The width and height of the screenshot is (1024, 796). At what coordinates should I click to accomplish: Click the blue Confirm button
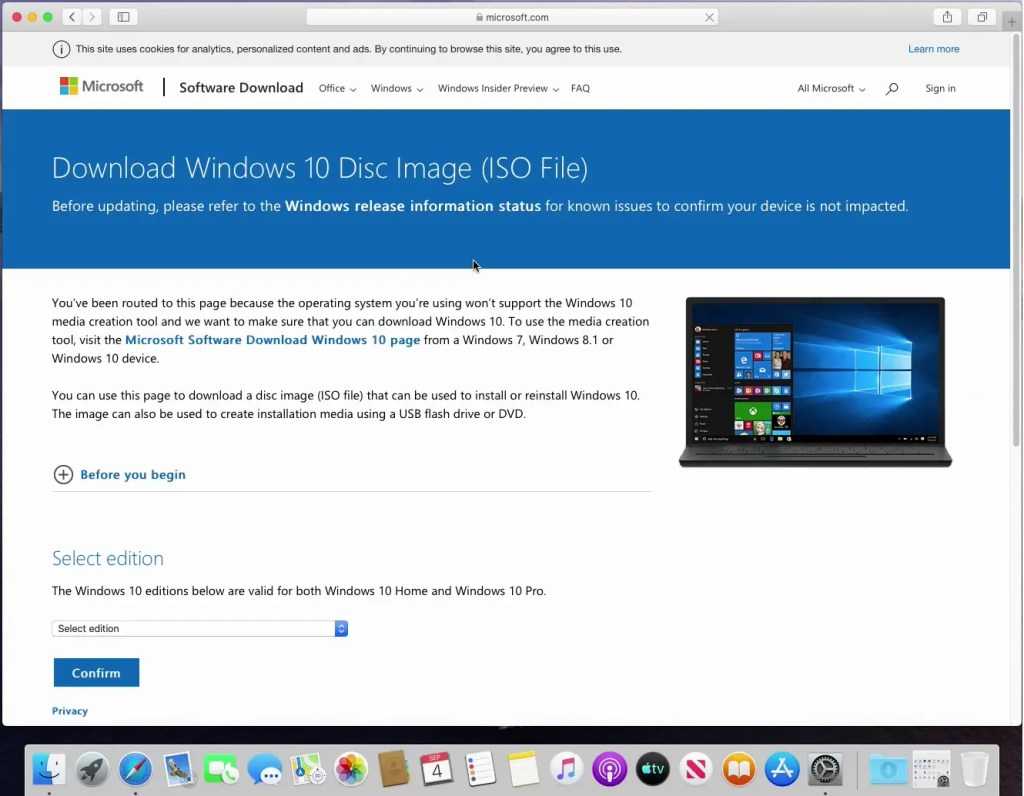point(96,673)
